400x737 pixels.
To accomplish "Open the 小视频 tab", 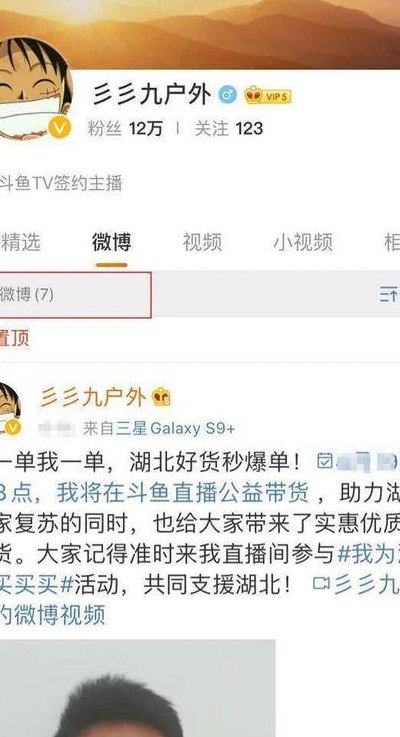I will (x=303, y=242).
